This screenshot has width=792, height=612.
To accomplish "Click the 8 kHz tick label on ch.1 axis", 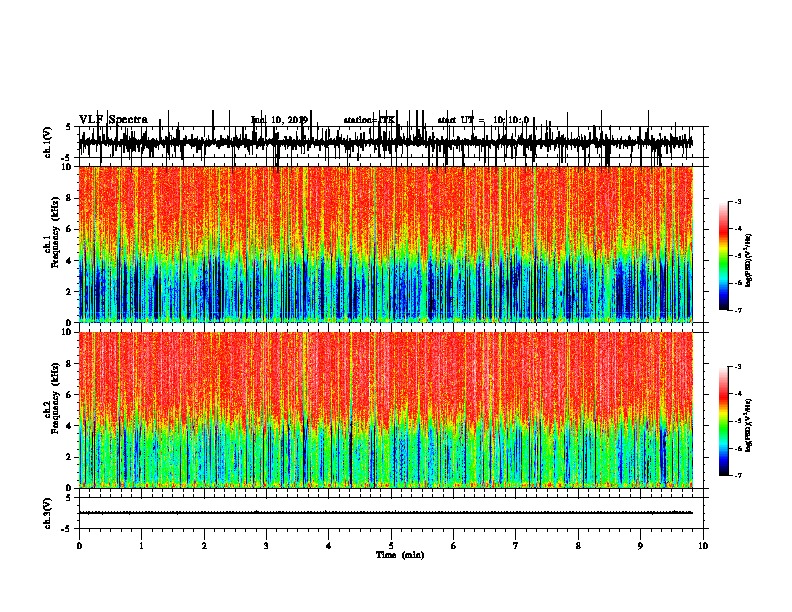I will 69,198.
